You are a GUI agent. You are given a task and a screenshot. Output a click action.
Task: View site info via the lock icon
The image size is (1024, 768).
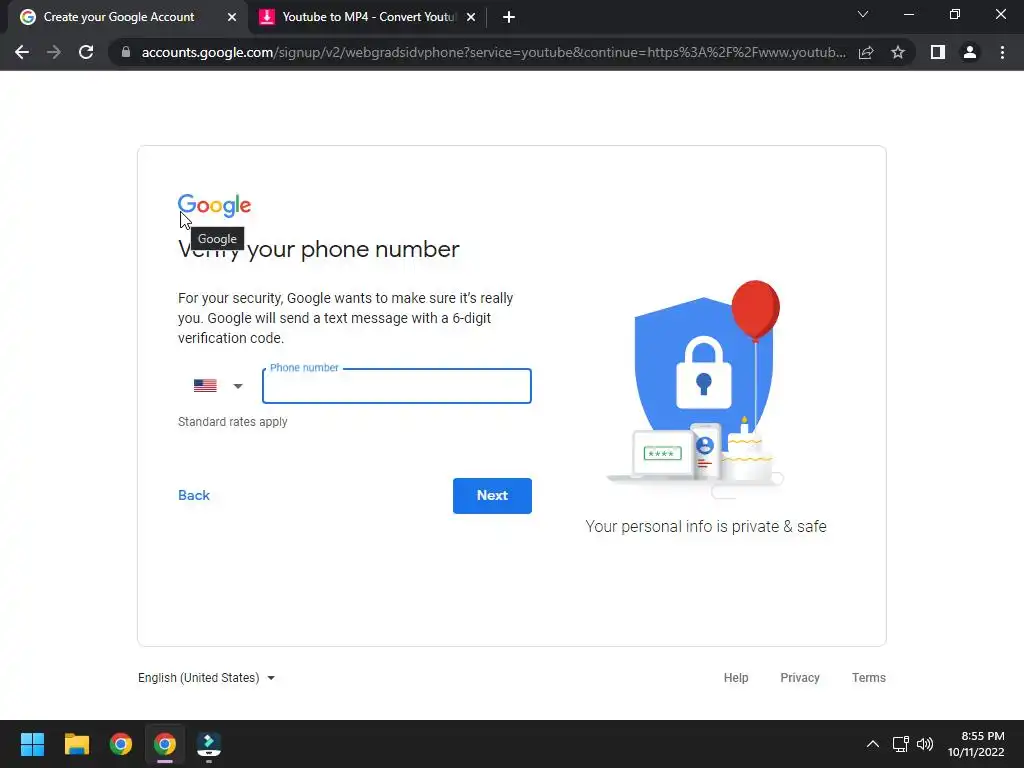tap(126, 52)
